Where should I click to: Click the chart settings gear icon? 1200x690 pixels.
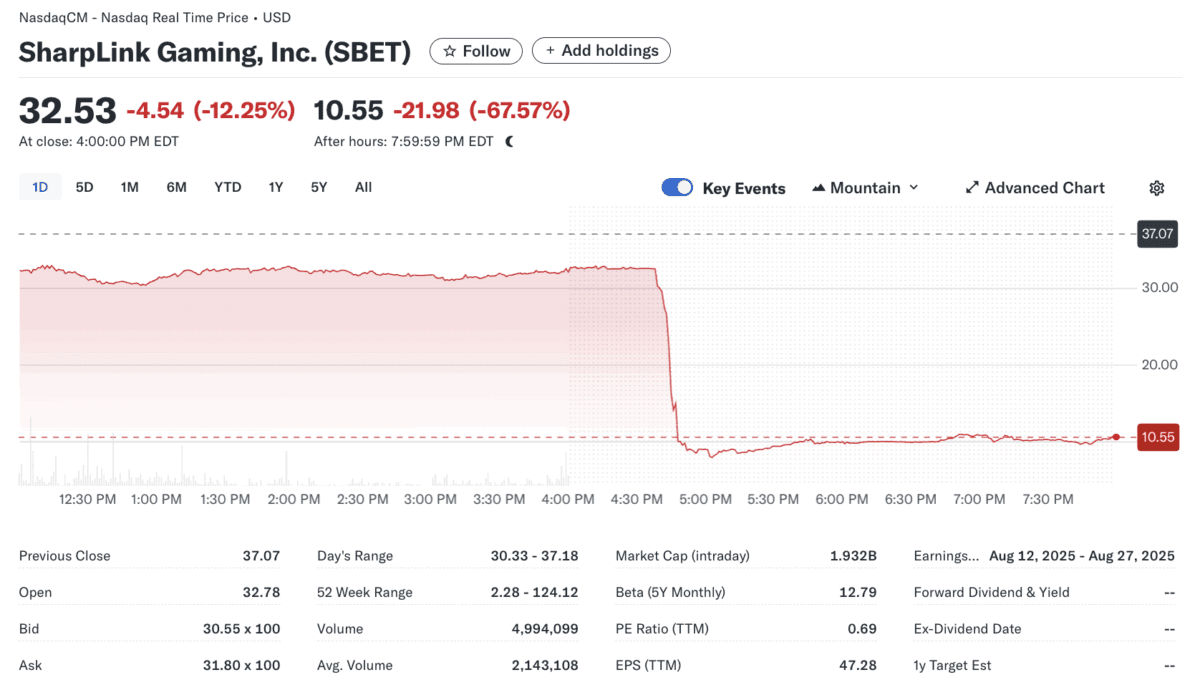point(1157,188)
